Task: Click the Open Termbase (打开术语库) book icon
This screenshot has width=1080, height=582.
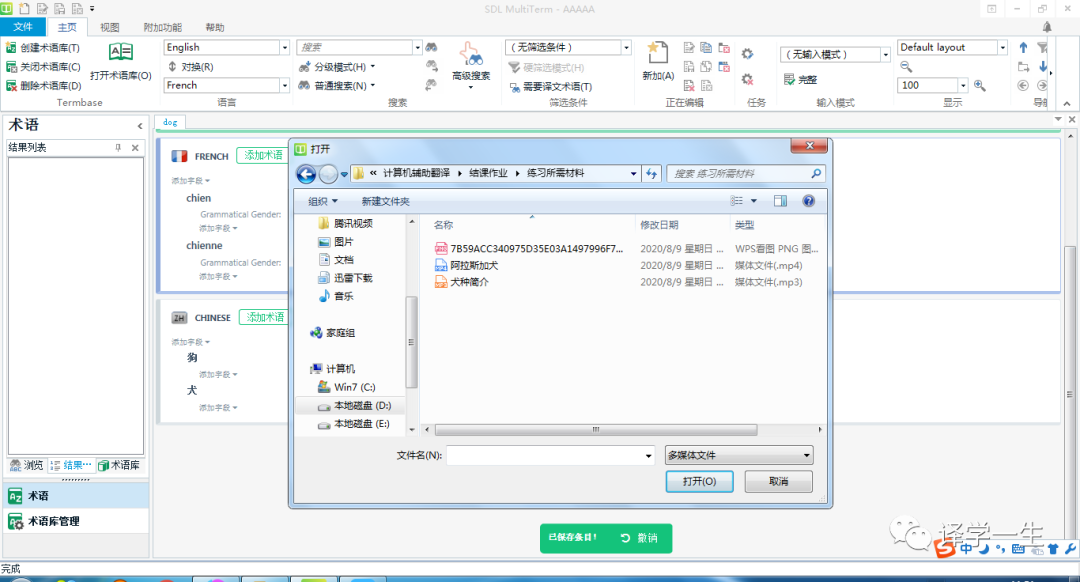Action: coord(121,52)
